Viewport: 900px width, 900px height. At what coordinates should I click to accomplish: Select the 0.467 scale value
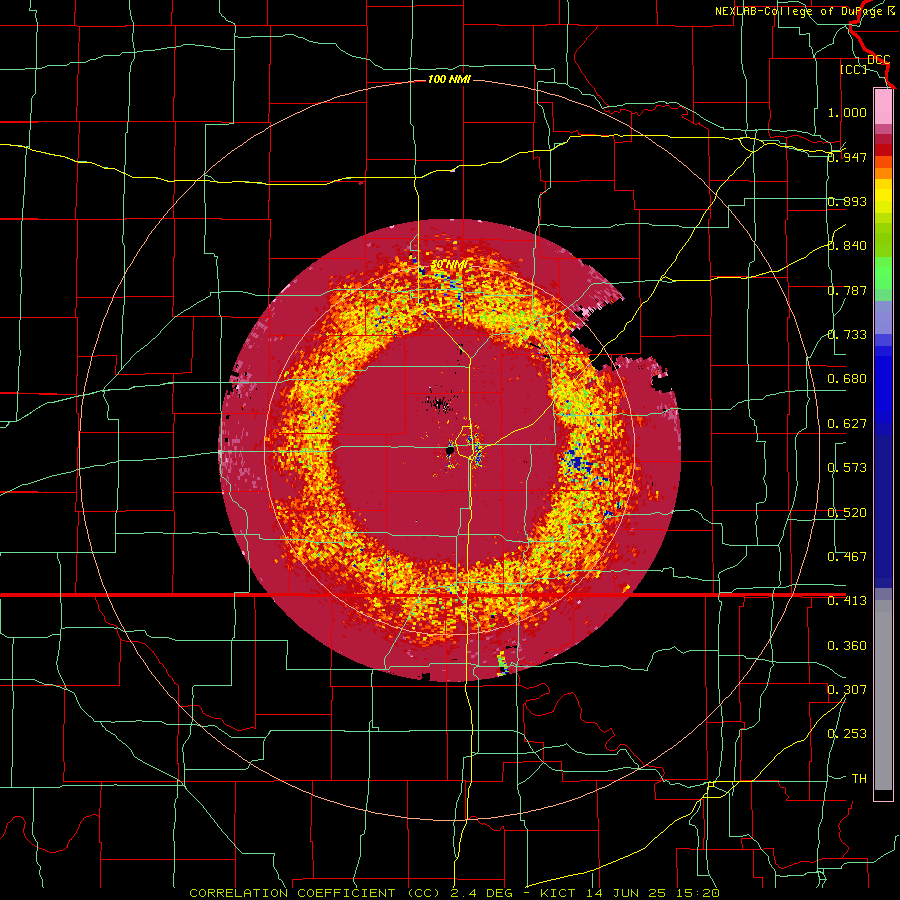point(847,556)
